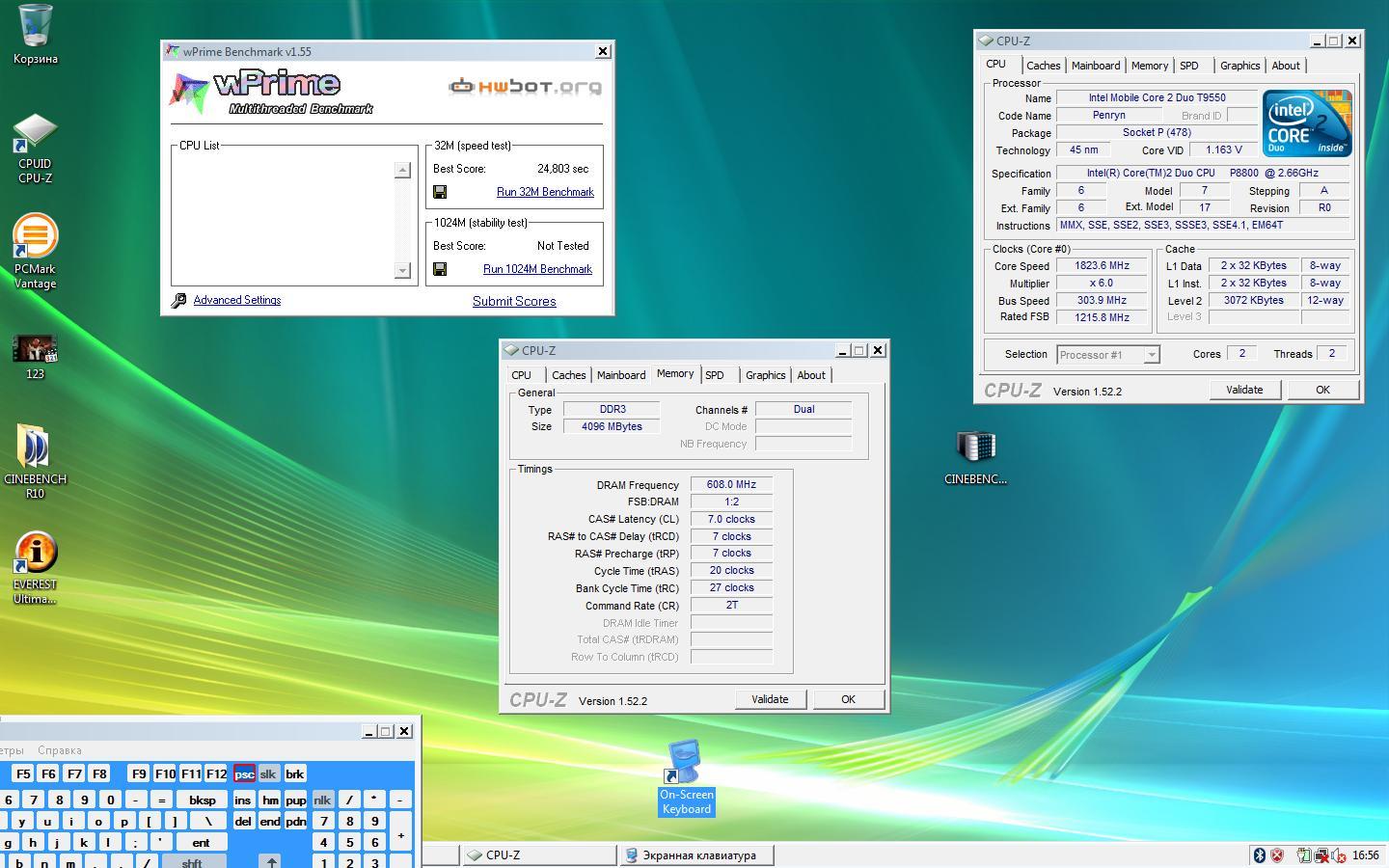Click the Rated FSB value 1215.8 MHz
This screenshot has width=1389, height=868.
(1102, 317)
